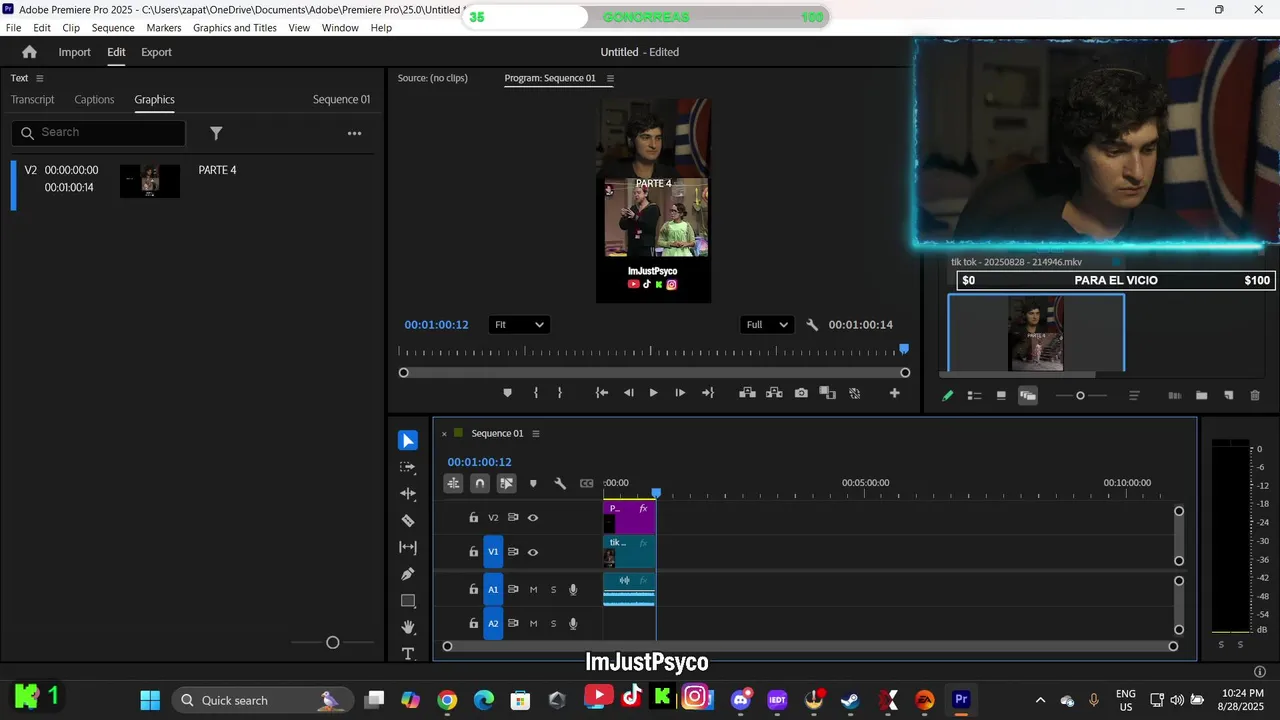The width and height of the screenshot is (1280, 720).
Task: Open Program monitor panel menu
Action: pyautogui.click(x=610, y=78)
